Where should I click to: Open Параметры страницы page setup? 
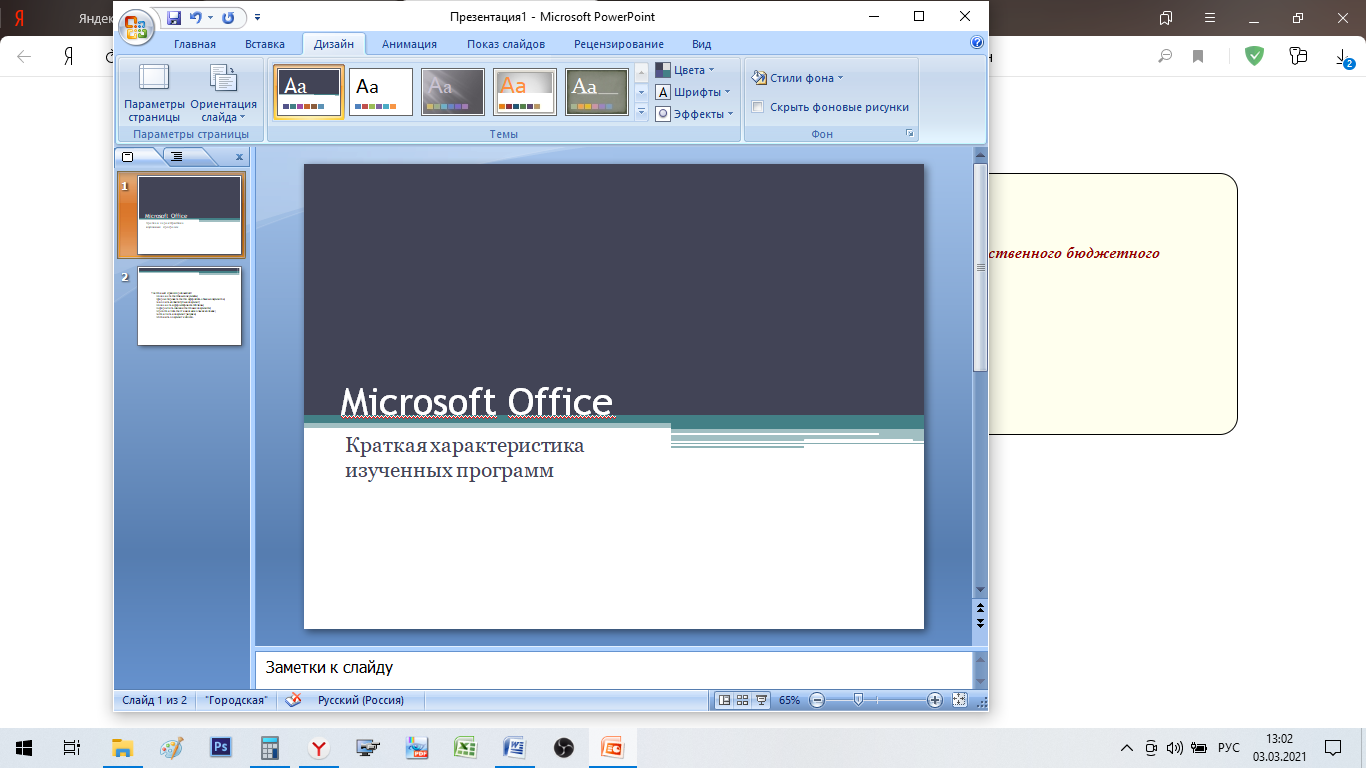click(x=154, y=93)
